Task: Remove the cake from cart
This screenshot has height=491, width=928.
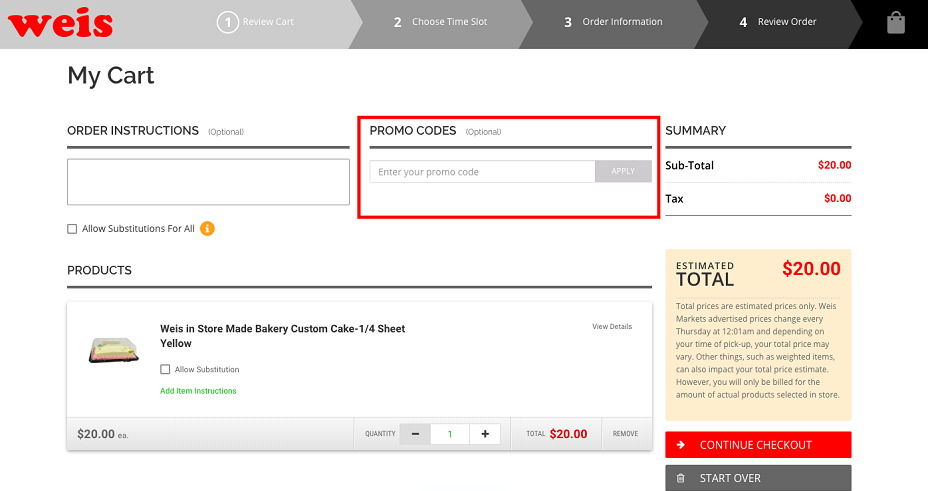Action: (x=626, y=434)
